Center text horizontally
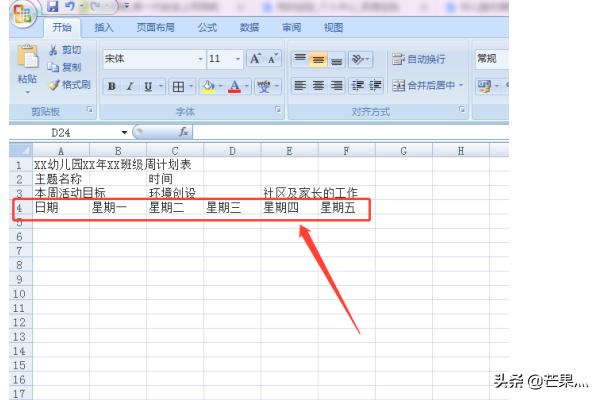The image size is (600, 400). [x=318, y=85]
